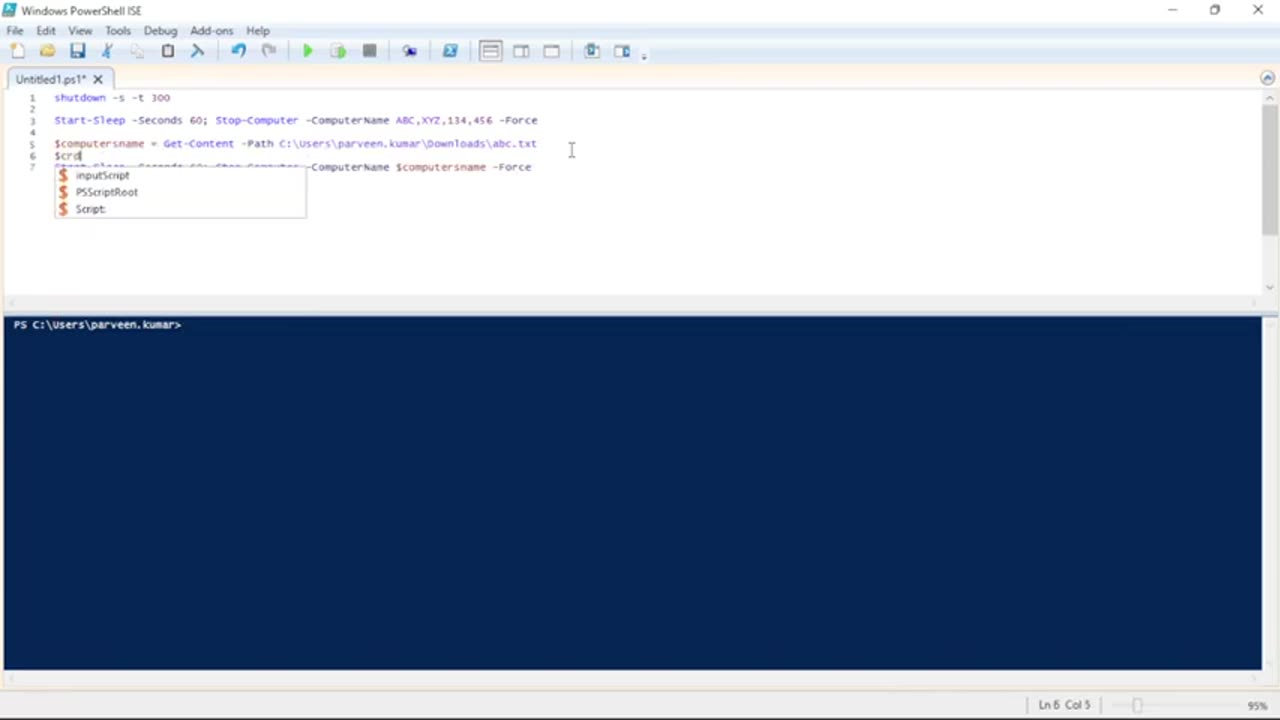Close the Windows PowerShell ISE window
The width and height of the screenshot is (1280, 720).
pyautogui.click(x=1258, y=10)
